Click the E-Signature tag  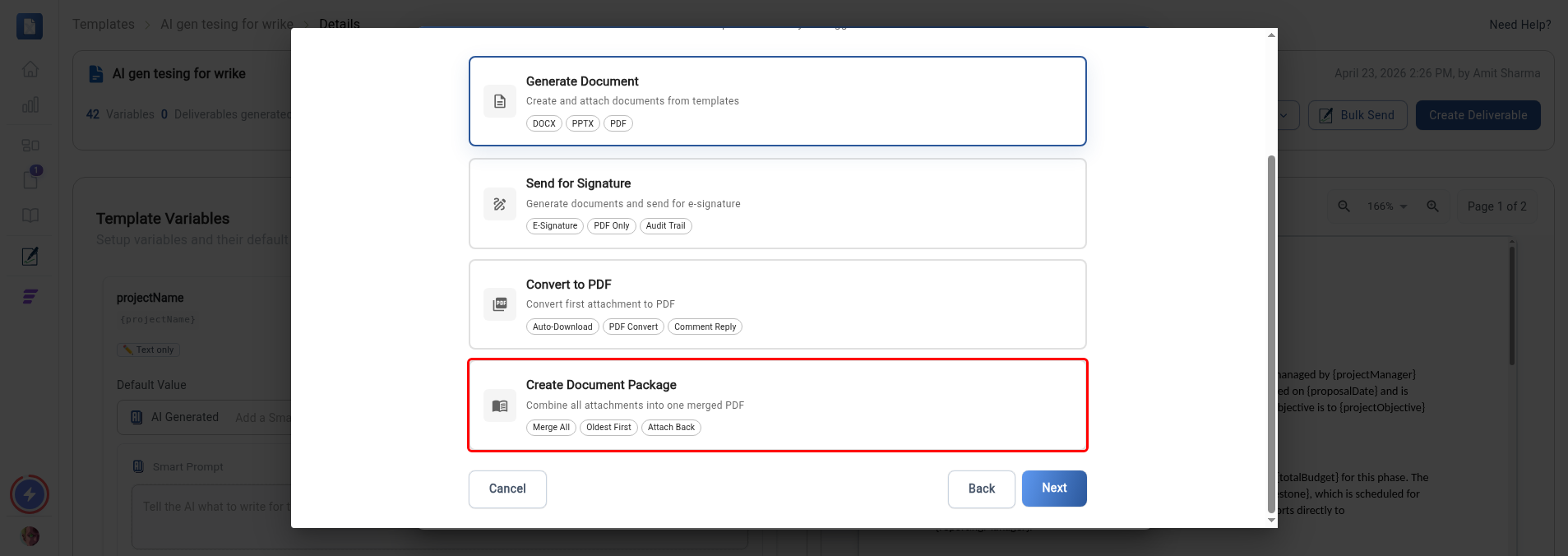point(555,226)
